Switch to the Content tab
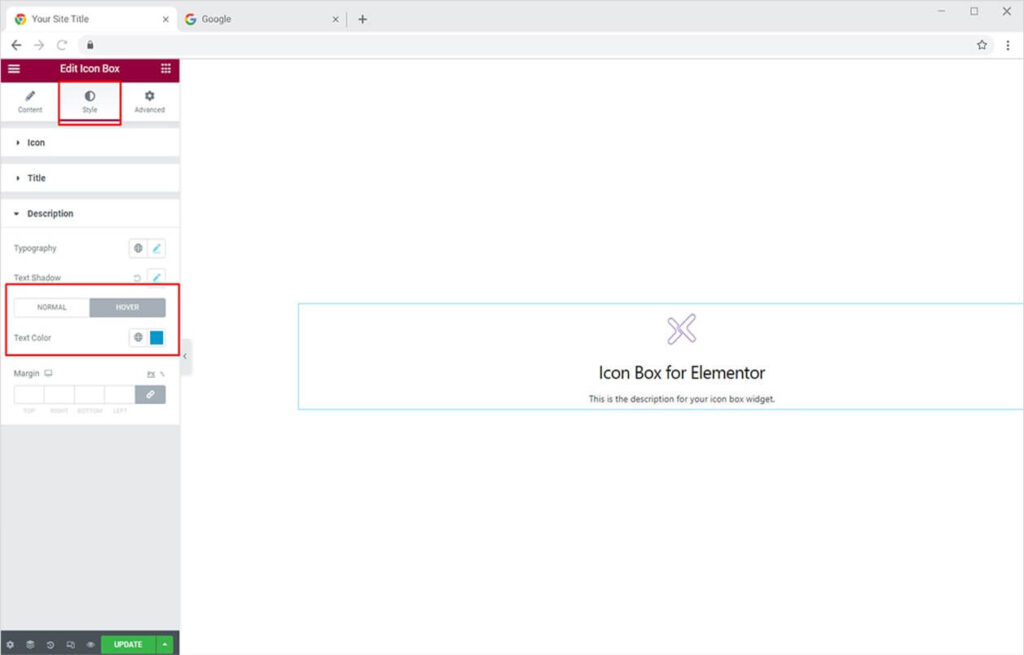 [x=30, y=101]
